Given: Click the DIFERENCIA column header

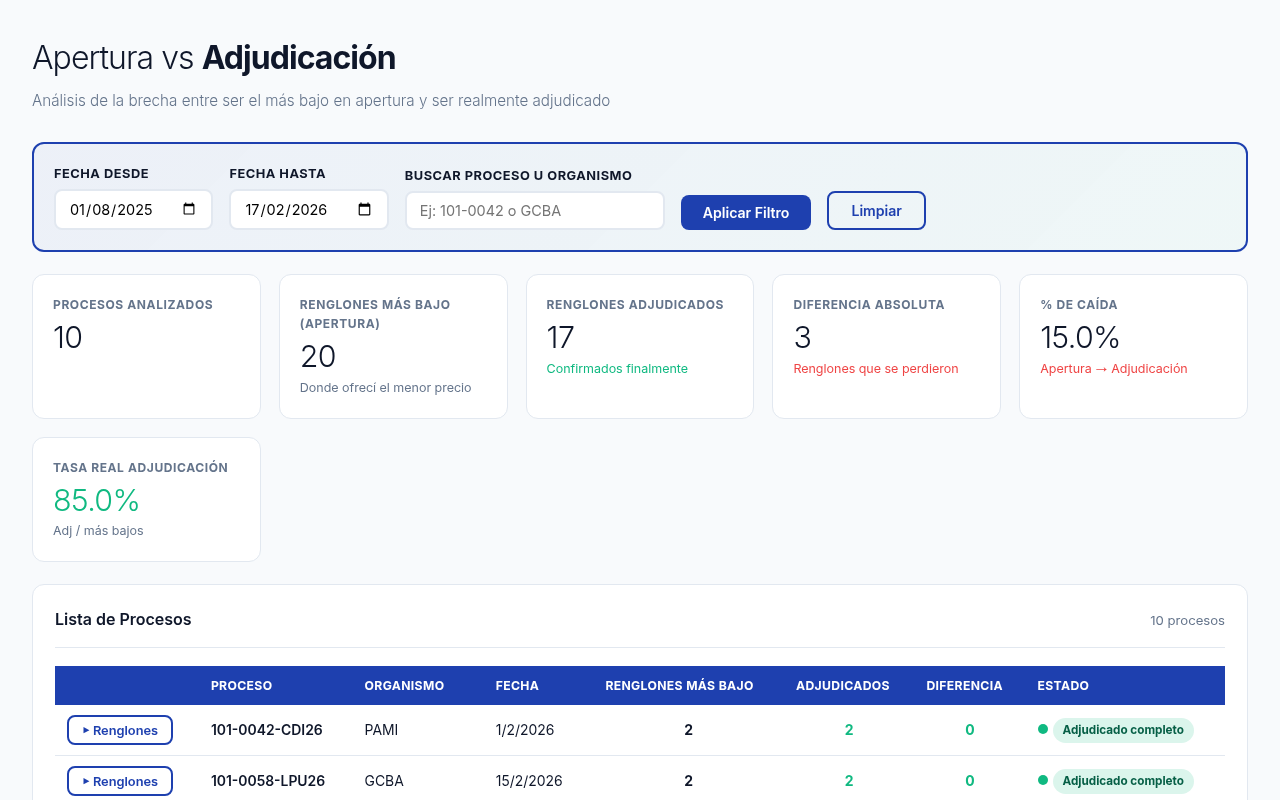Looking at the screenshot, I should tap(964, 685).
